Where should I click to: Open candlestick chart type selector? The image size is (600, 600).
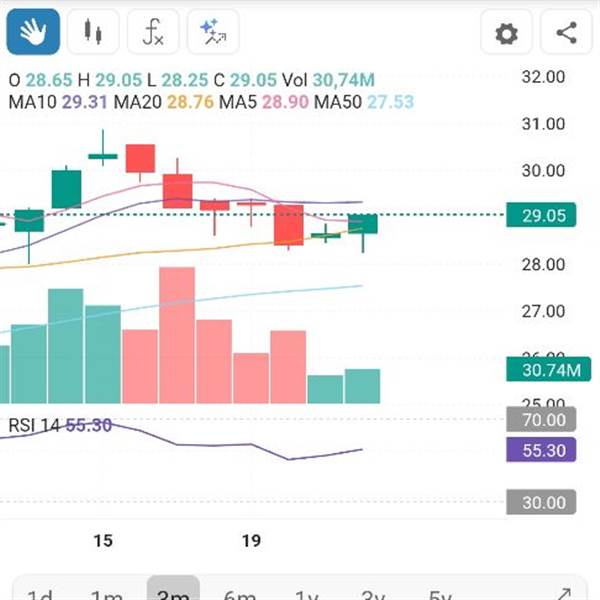pos(93,33)
